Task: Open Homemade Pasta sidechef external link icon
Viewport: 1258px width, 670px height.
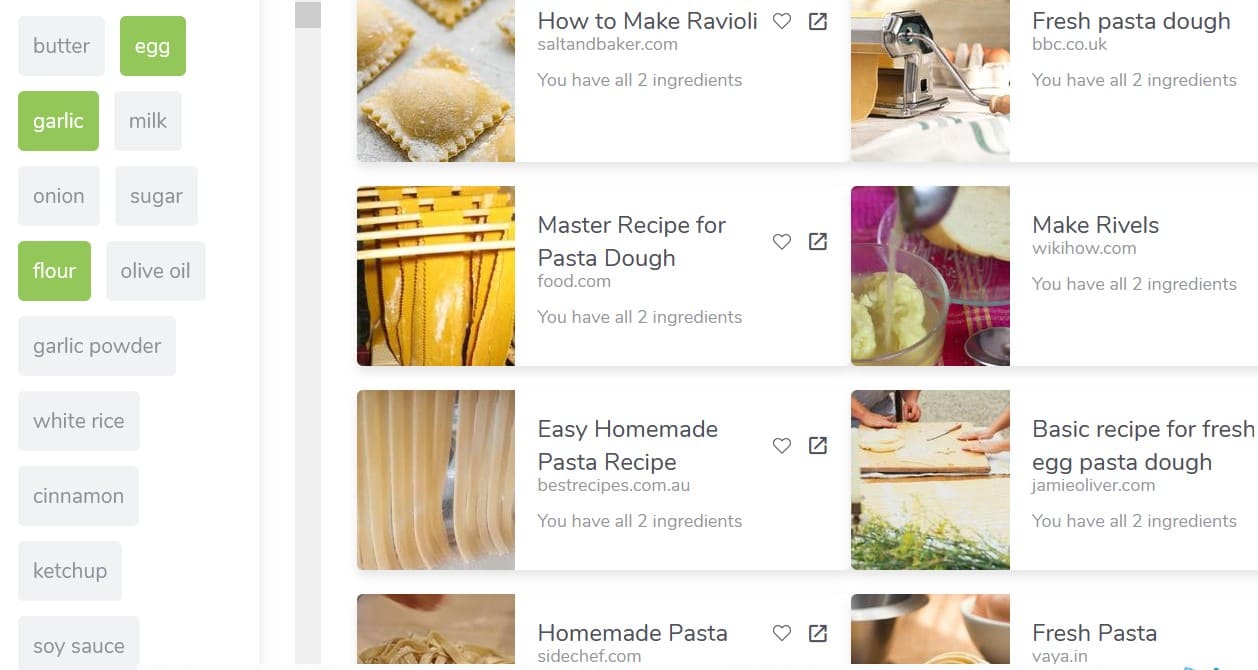Action: tap(818, 633)
